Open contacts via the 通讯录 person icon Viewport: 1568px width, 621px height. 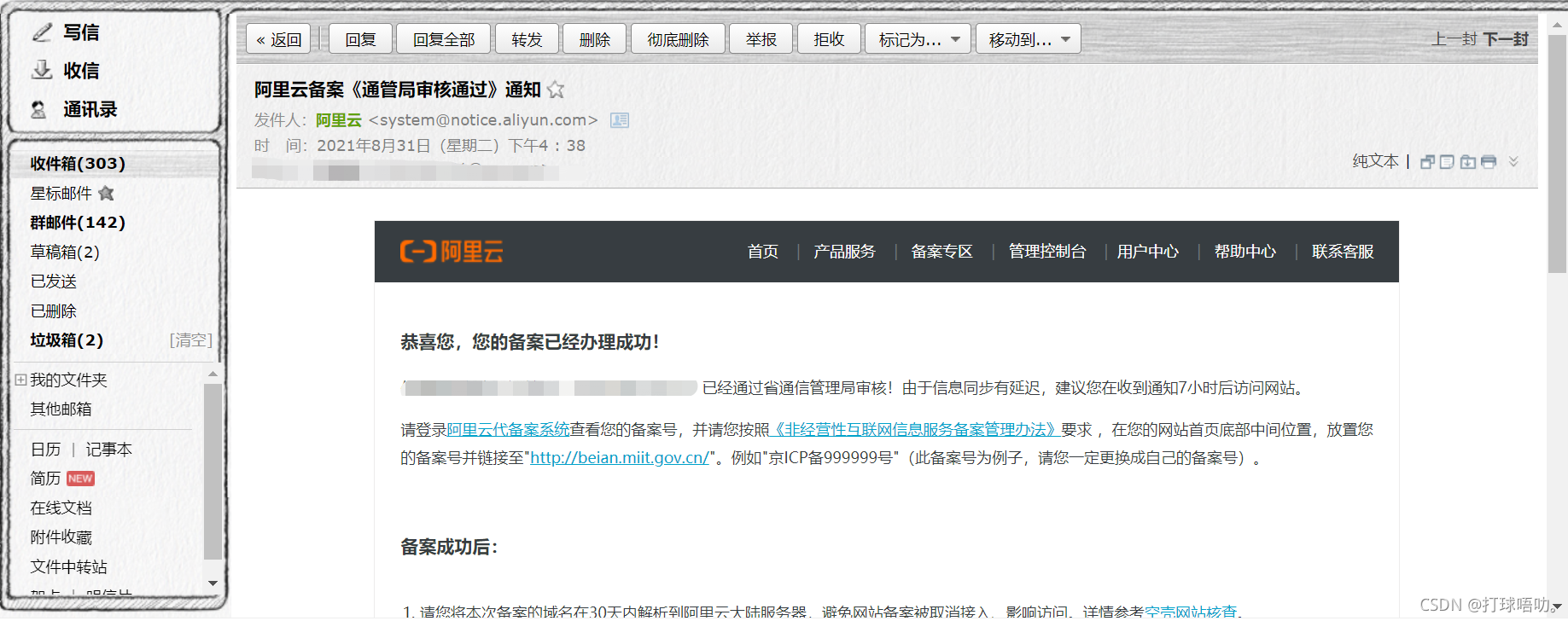coord(39,110)
